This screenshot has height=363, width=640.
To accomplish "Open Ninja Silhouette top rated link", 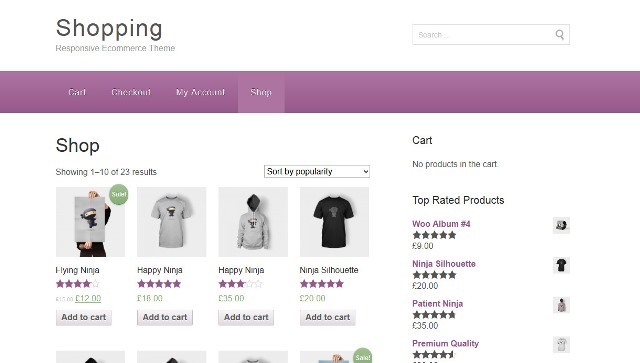I will coord(444,264).
